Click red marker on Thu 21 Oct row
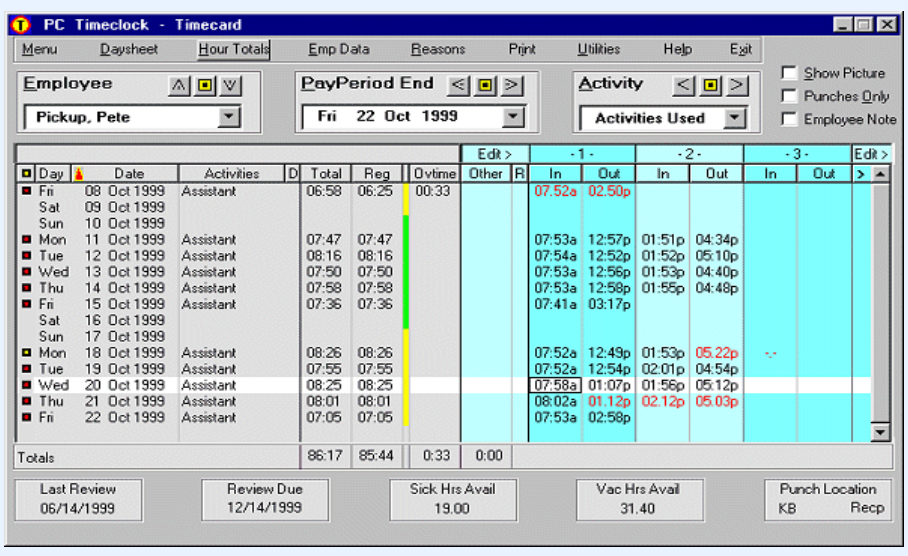Image resolution: width=908 pixels, height=556 pixels. pyautogui.click(x=27, y=401)
